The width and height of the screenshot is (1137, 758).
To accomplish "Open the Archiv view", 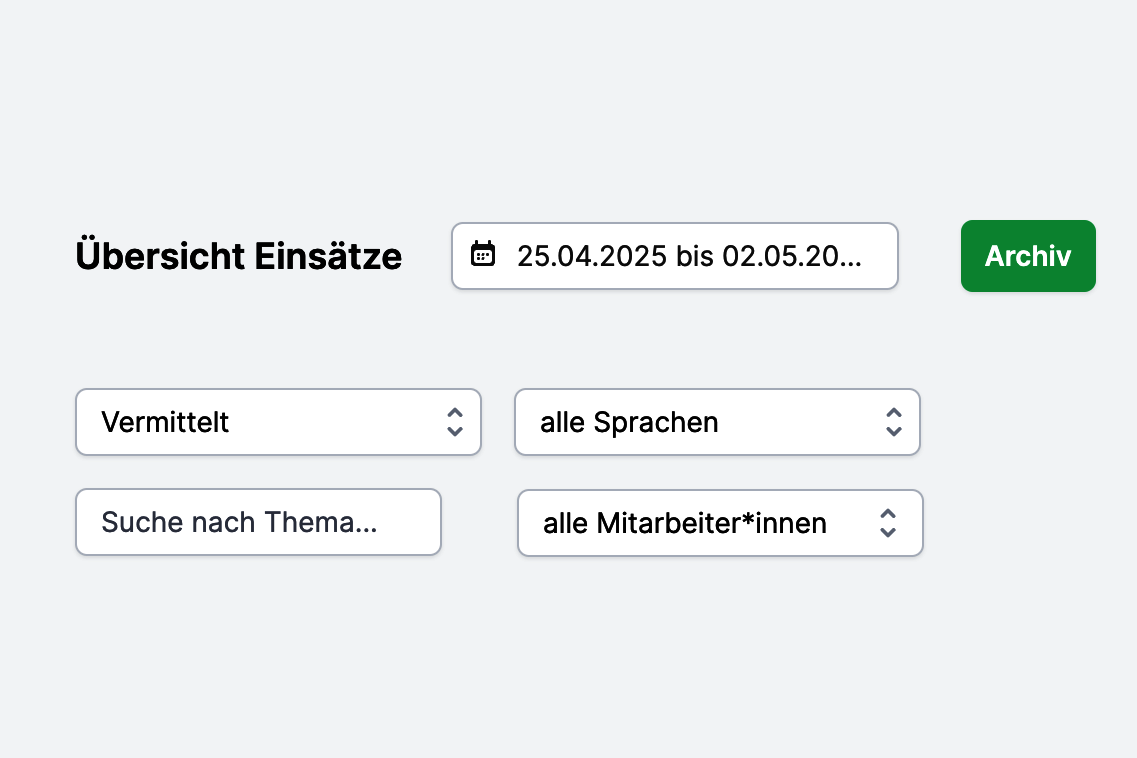I will click(x=1028, y=256).
